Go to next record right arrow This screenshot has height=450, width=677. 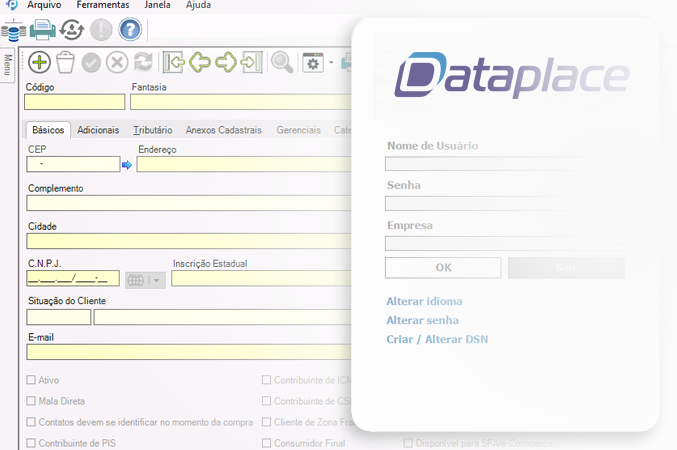pyautogui.click(x=226, y=62)
